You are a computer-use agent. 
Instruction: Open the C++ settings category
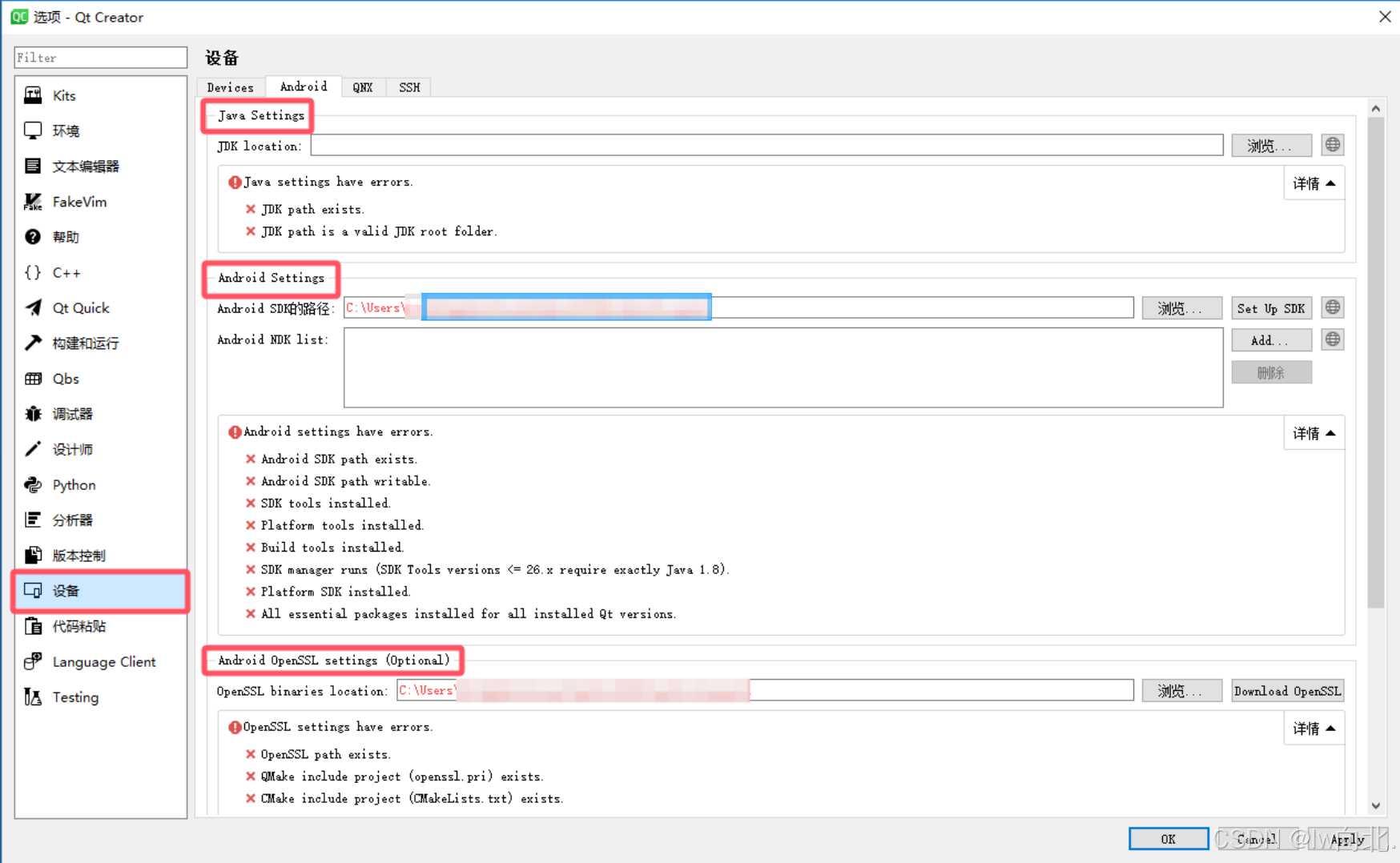point(100,272)
